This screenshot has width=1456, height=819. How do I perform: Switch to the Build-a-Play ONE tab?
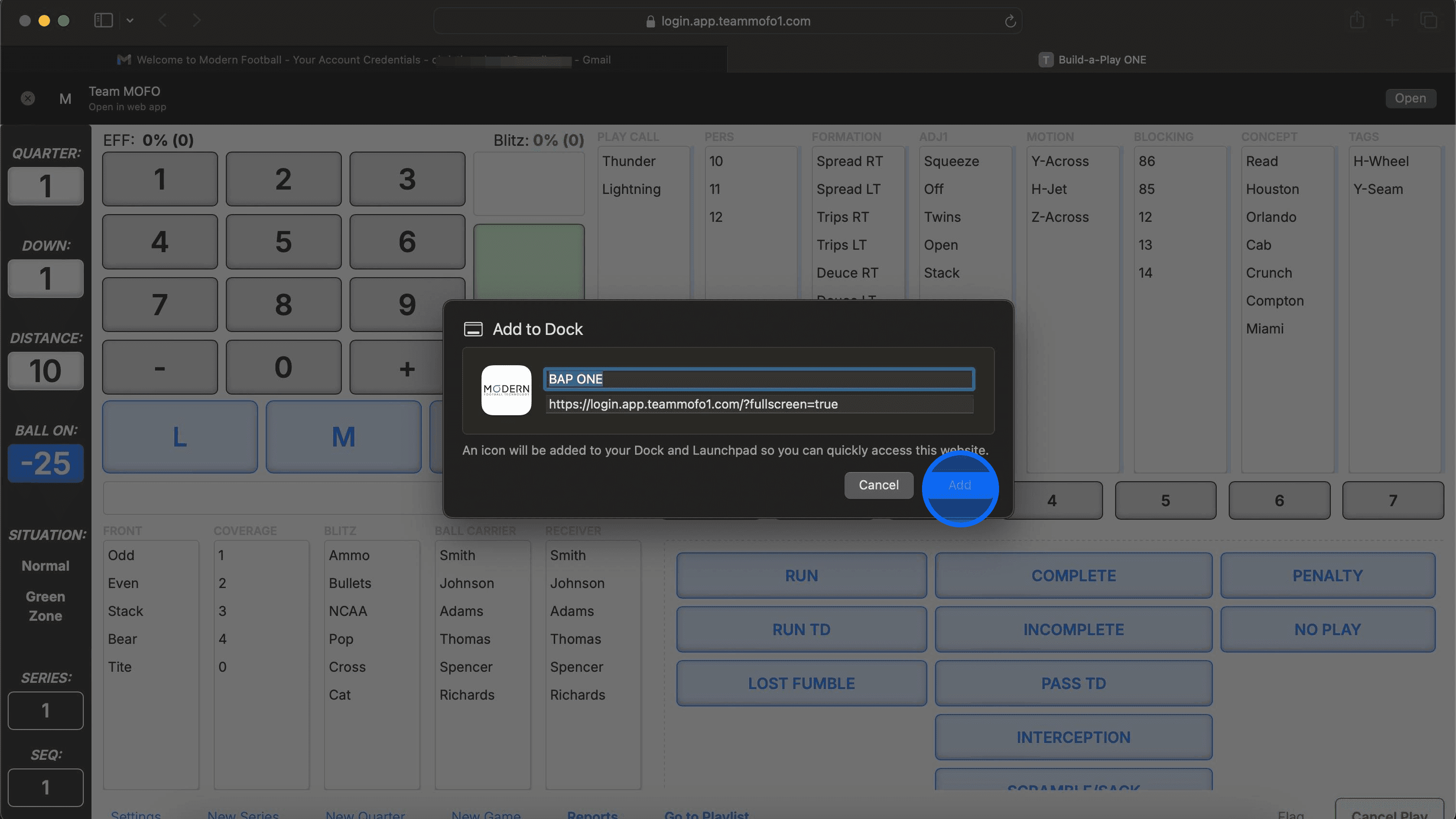1092,59
